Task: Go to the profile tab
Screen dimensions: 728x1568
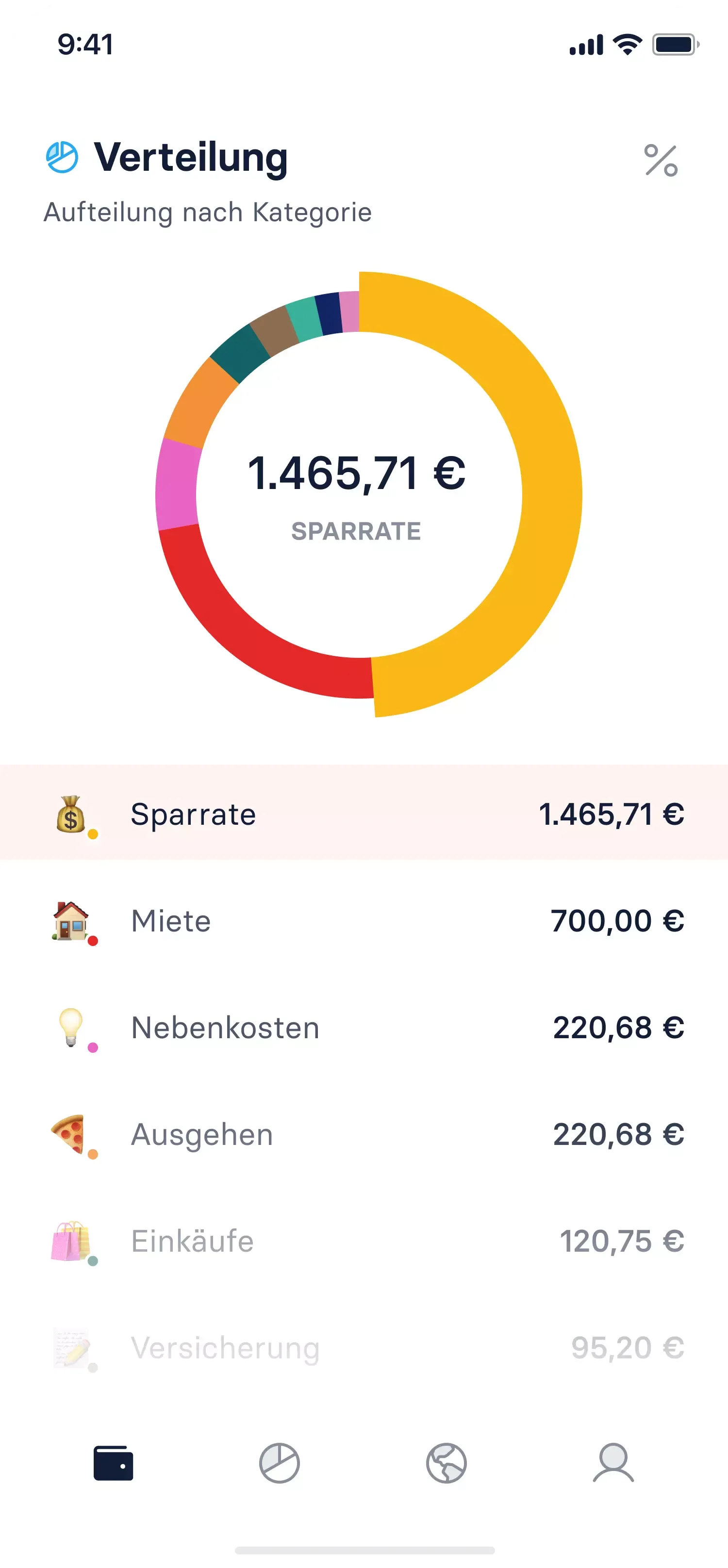Action: [613, 1463]
